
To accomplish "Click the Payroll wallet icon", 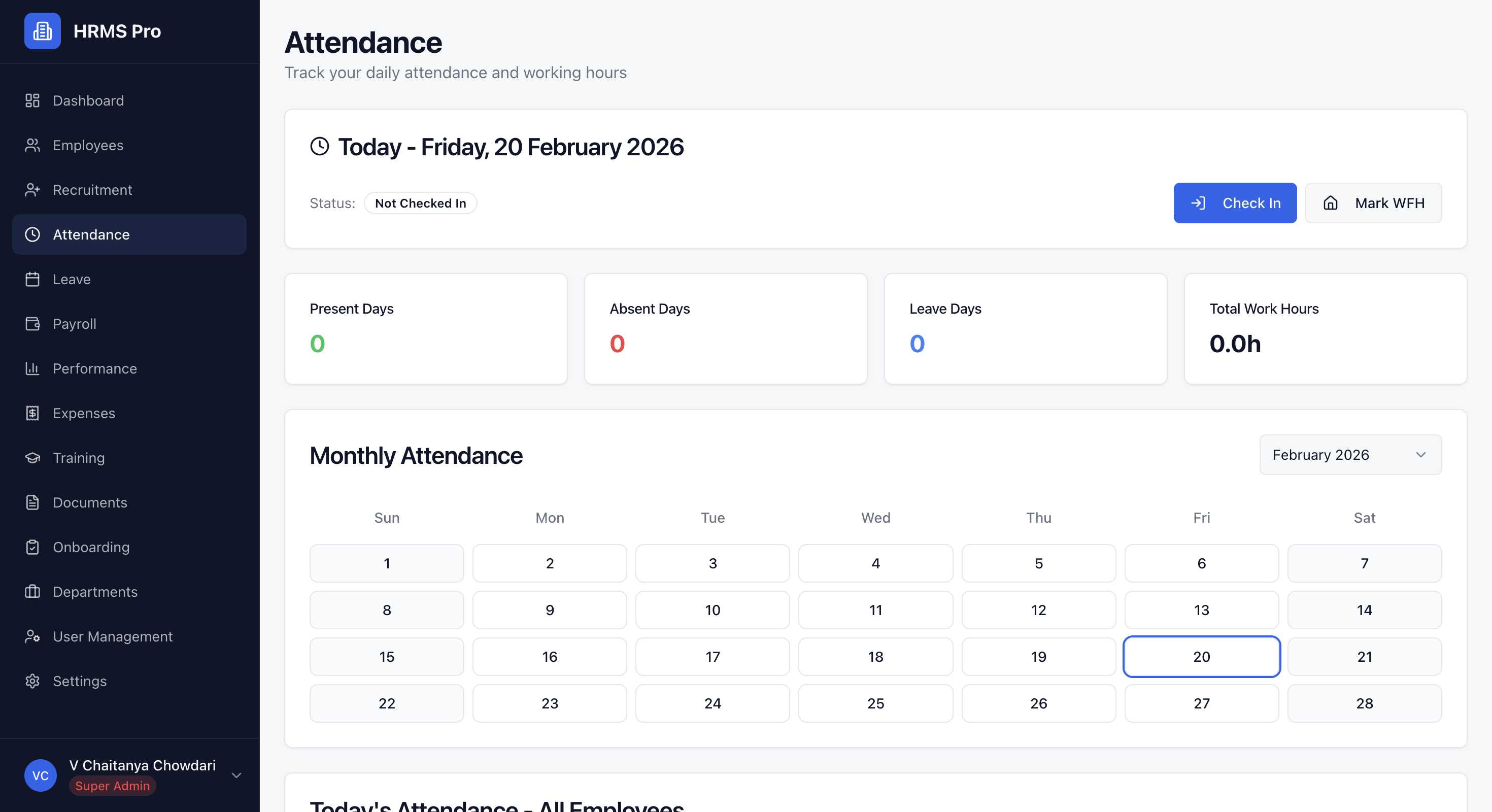I will click(32, 323).
